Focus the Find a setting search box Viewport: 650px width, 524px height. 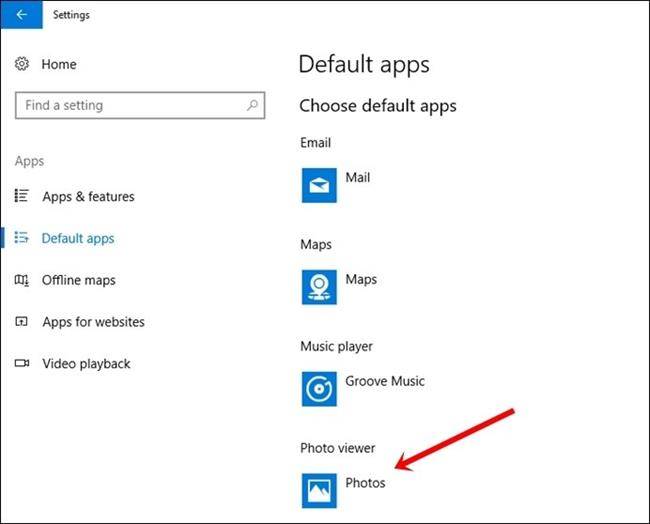coord(140,105)
